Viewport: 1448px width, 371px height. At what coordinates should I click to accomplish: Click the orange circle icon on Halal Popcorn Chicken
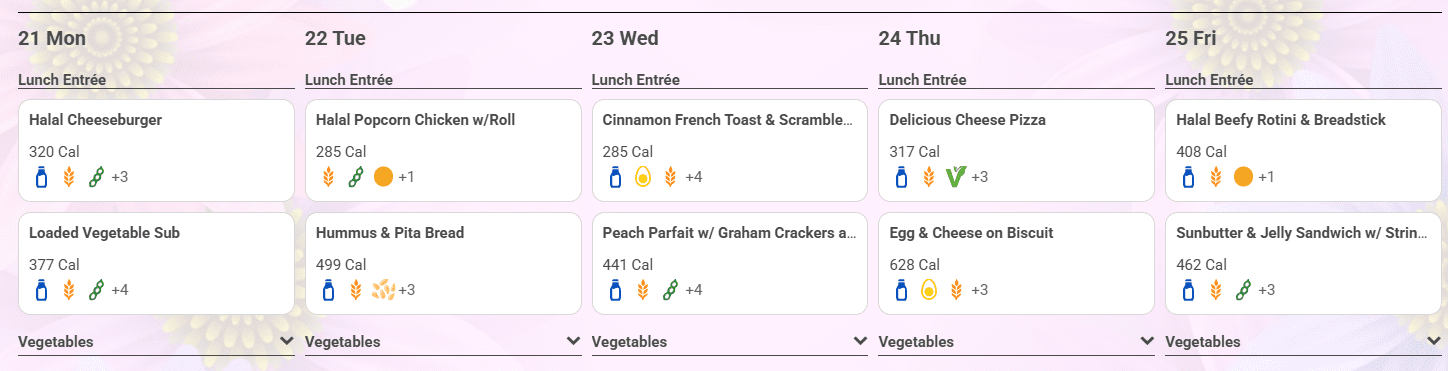pos(383,177)
